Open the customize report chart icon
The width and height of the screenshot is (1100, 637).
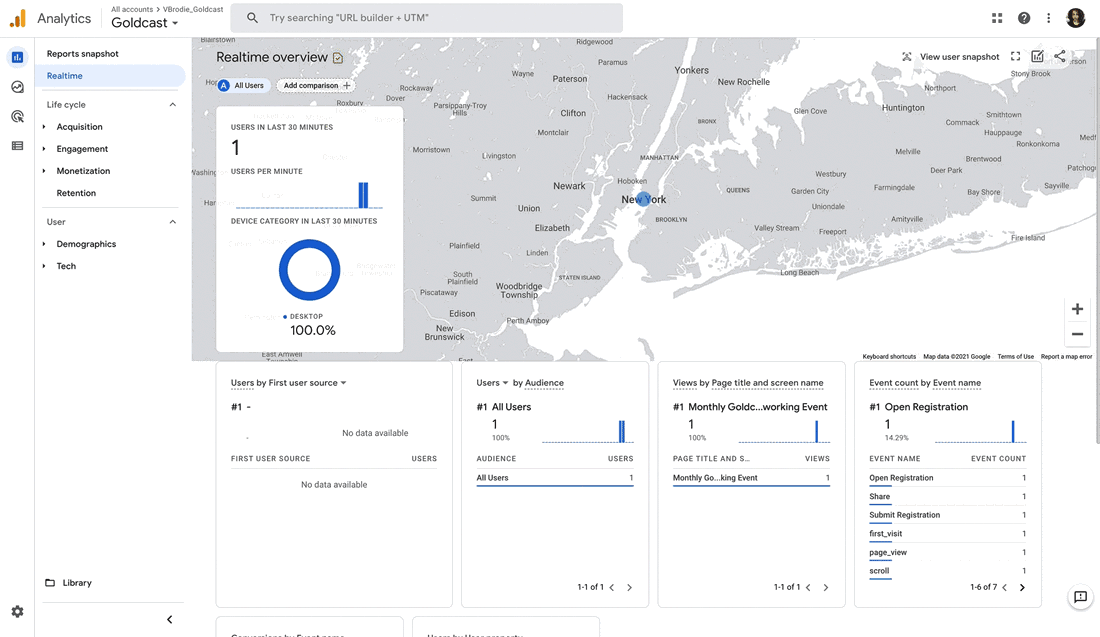(1038, 56)
